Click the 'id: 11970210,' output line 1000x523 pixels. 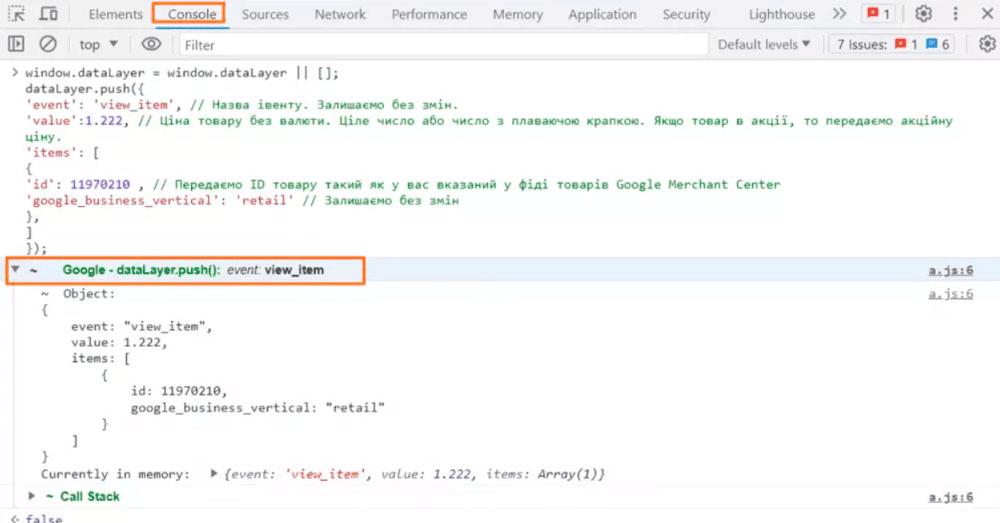point(179,390)
